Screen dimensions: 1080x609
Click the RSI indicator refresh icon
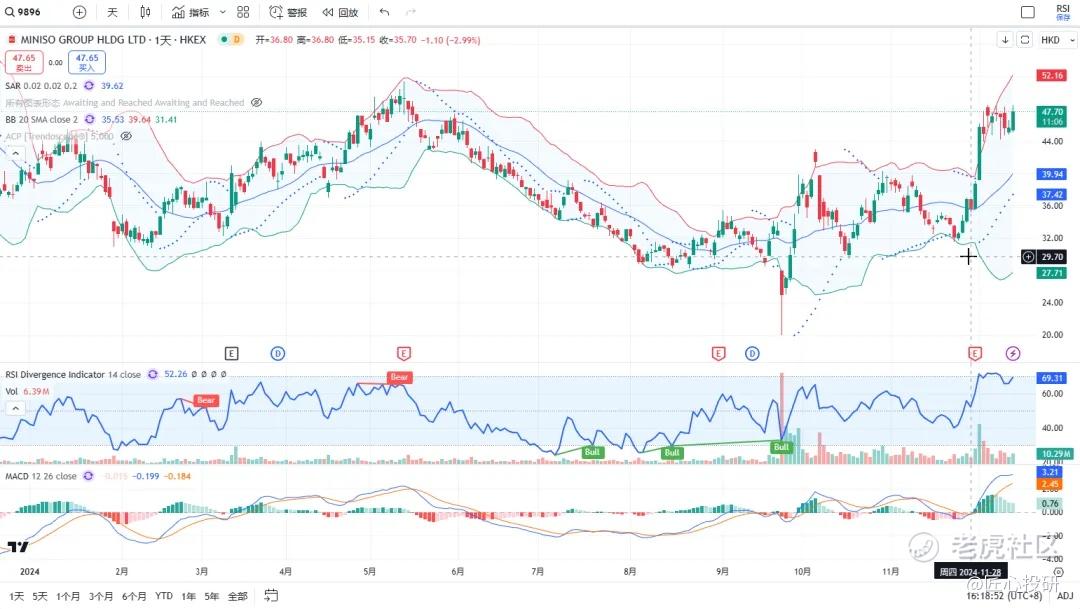pos(153,374)
